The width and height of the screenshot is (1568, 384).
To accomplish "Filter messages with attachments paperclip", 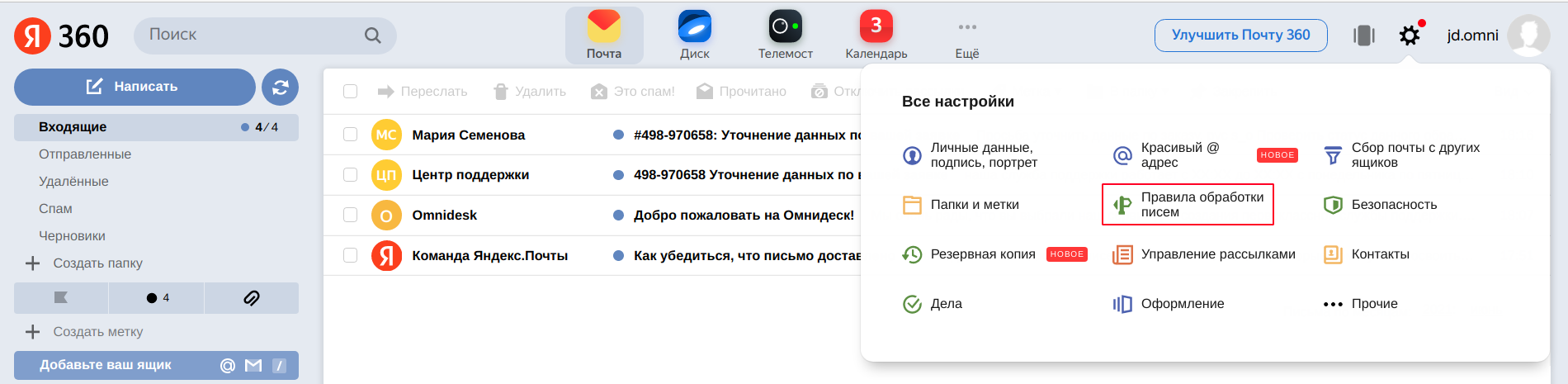I will 252,298.
